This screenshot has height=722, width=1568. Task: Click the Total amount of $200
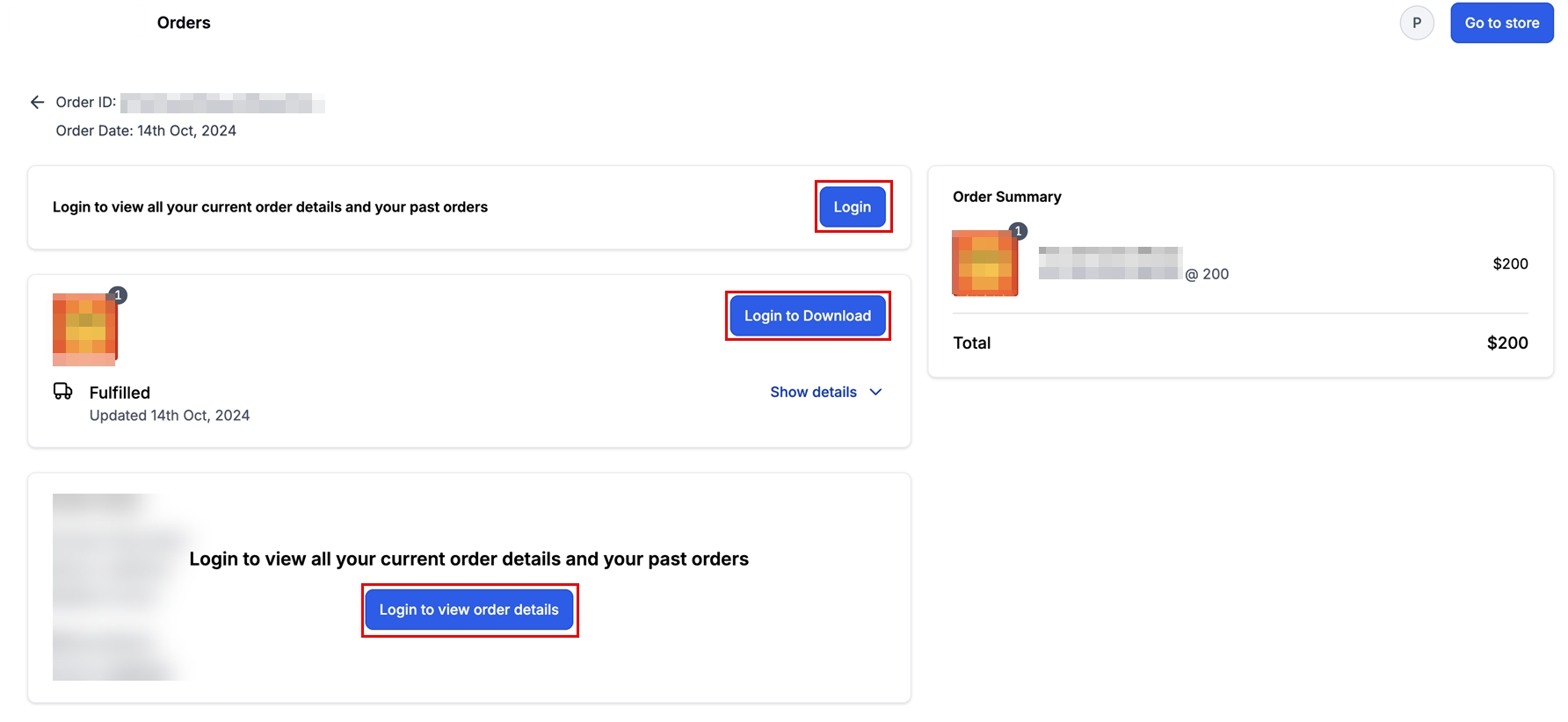coord(1506,343)
